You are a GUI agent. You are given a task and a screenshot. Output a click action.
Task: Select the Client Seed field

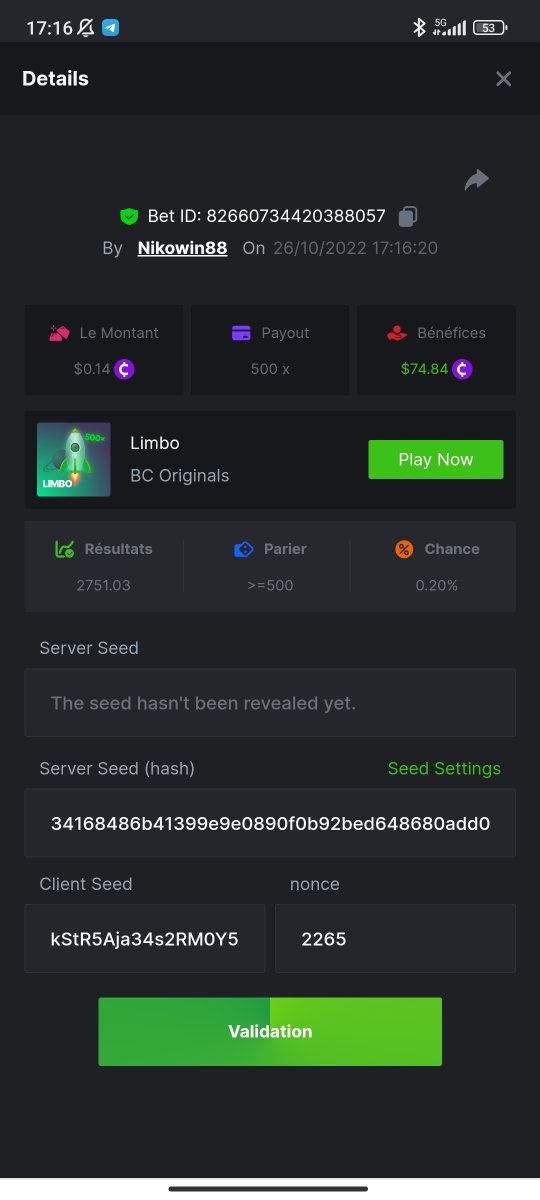click(x=145, y=939)
